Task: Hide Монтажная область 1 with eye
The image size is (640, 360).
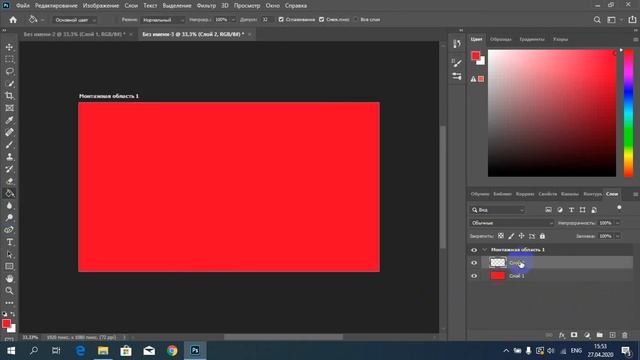Action: [474, 250]
